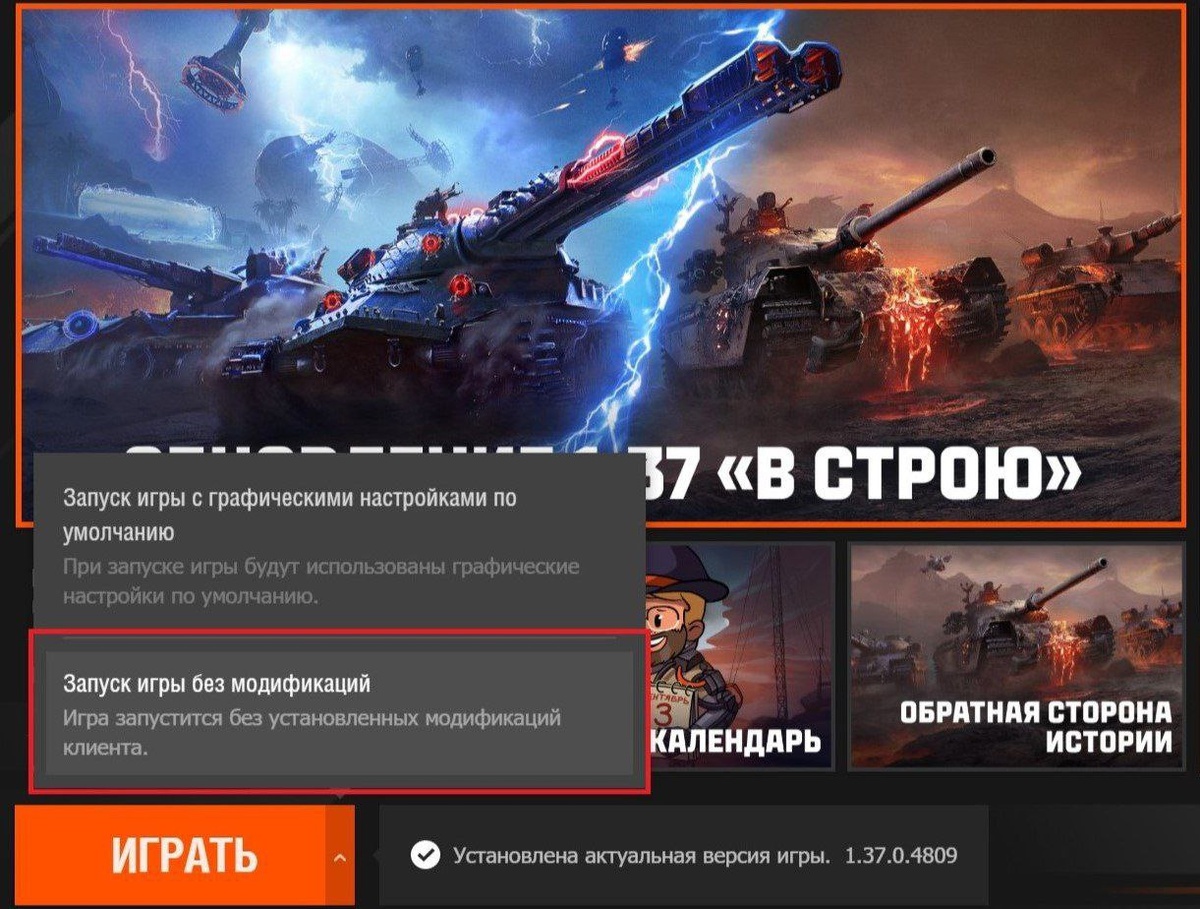The height and width of the screenshot is (909, 1200).
Task: Click the version number 1.37.0.4809
Action: [901, 856]
